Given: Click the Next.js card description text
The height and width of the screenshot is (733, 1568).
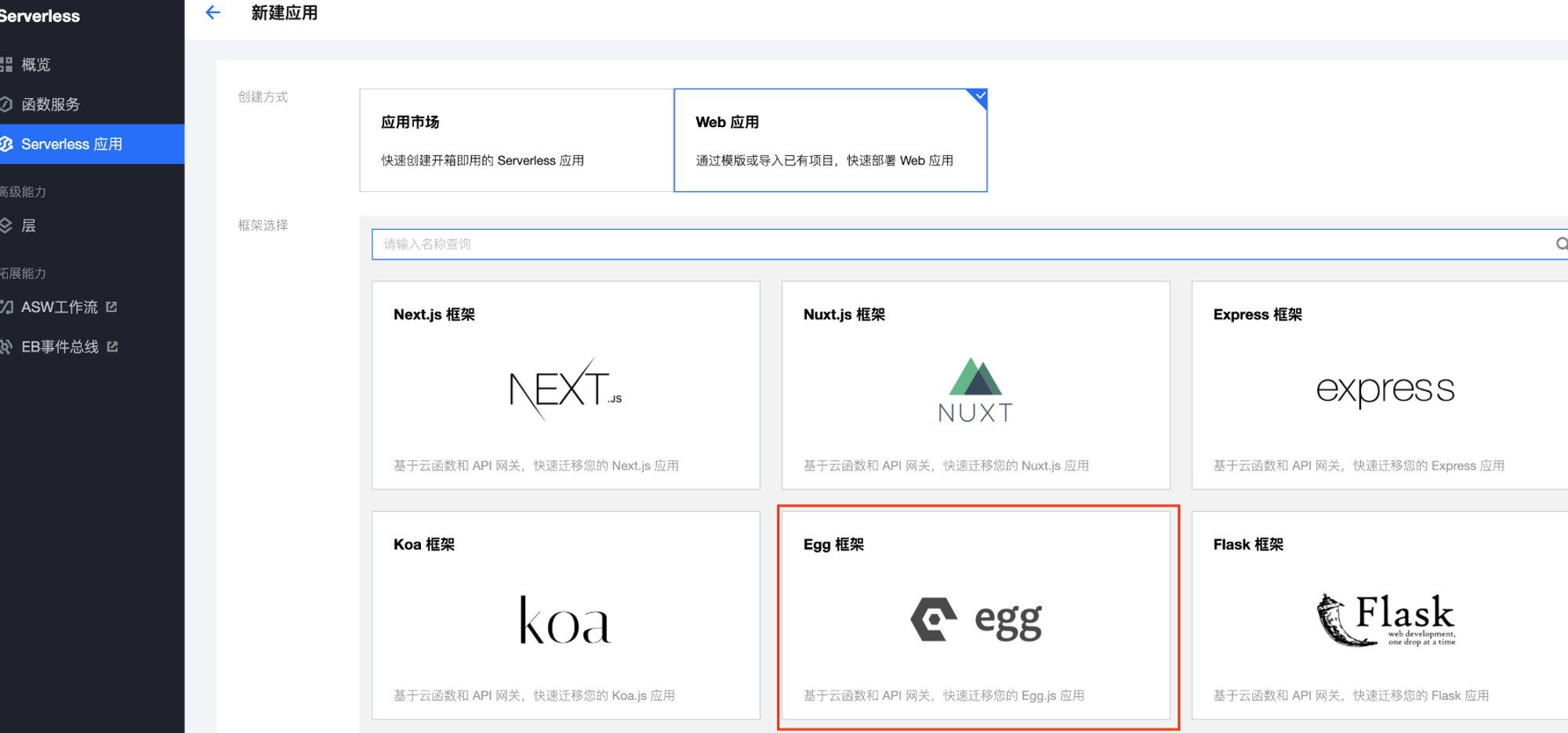Looking at the screenshot, I should coord(536,466).
